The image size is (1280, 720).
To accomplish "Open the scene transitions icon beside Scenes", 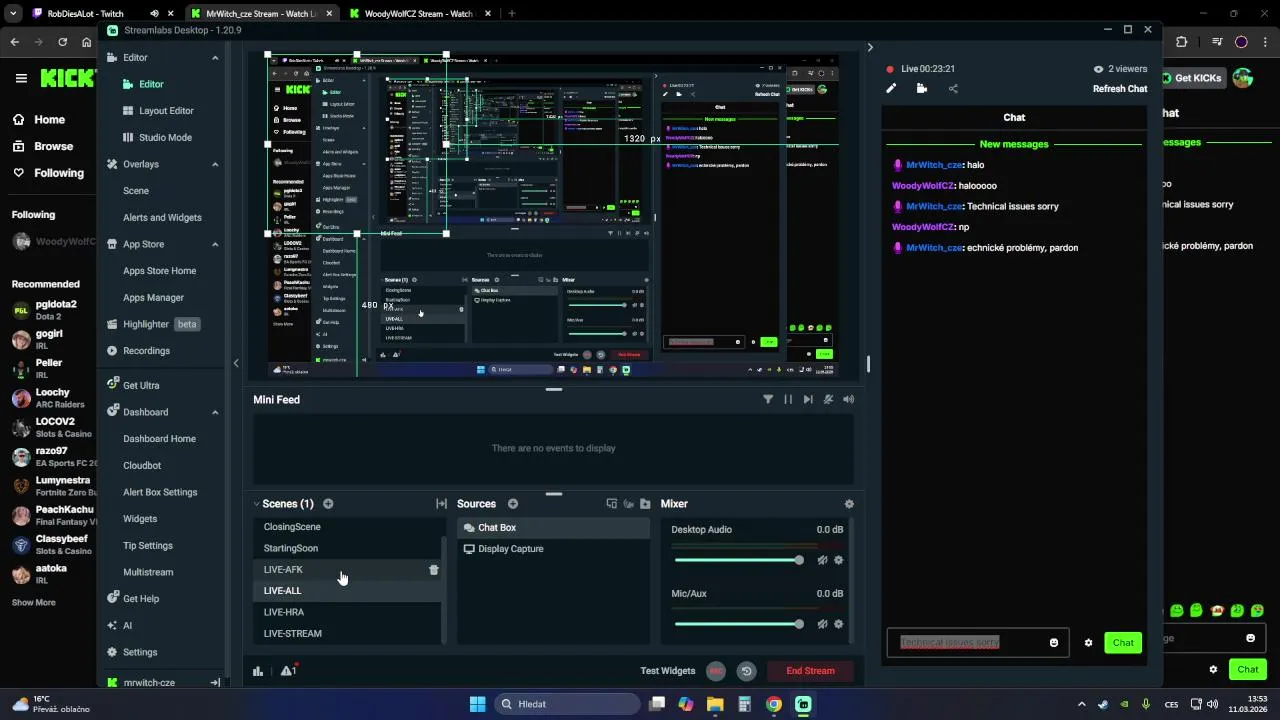I will 441,504.
